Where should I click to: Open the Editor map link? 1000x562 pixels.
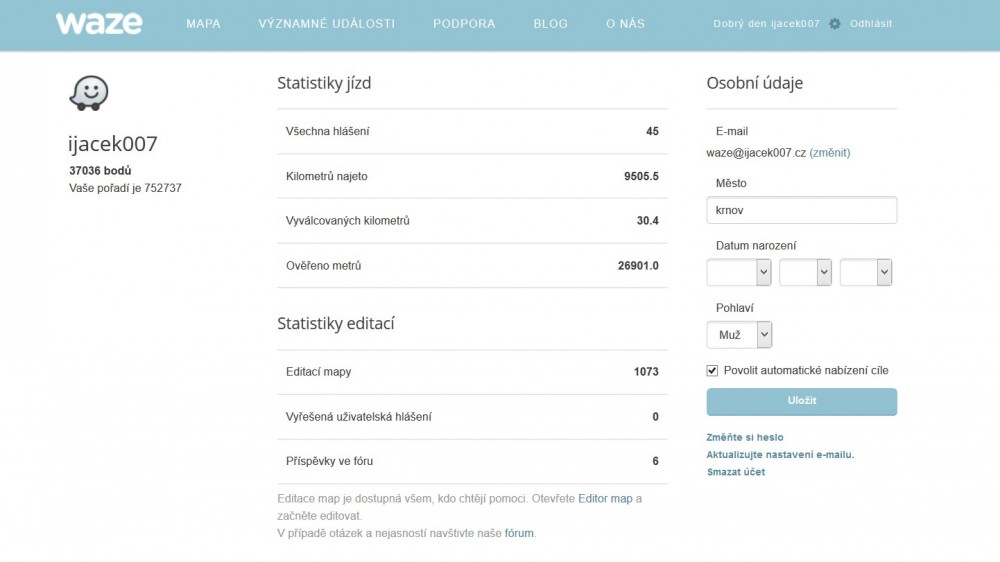click(x=605, y=498)
